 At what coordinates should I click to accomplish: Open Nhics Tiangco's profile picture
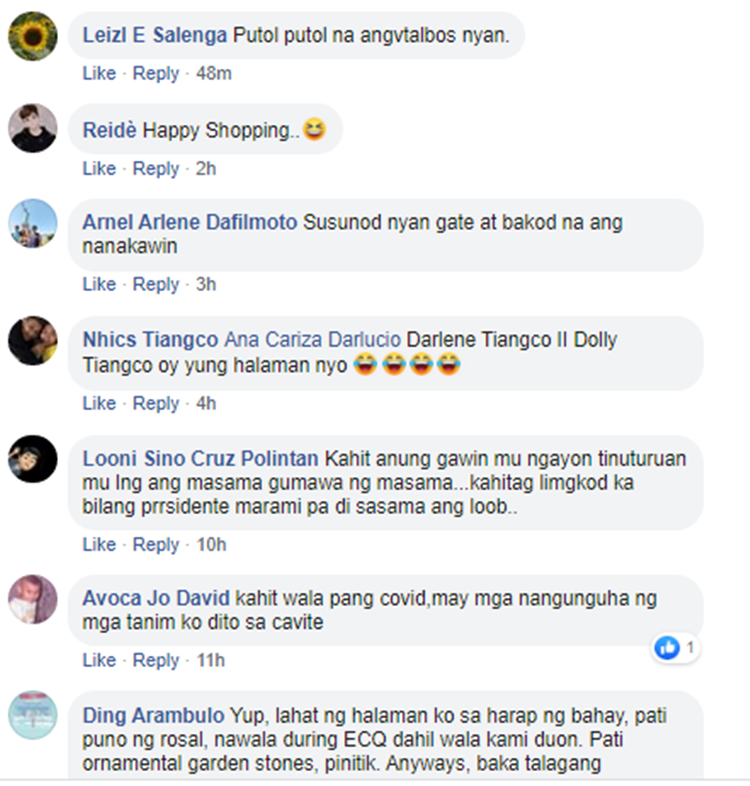click(33, 341)
